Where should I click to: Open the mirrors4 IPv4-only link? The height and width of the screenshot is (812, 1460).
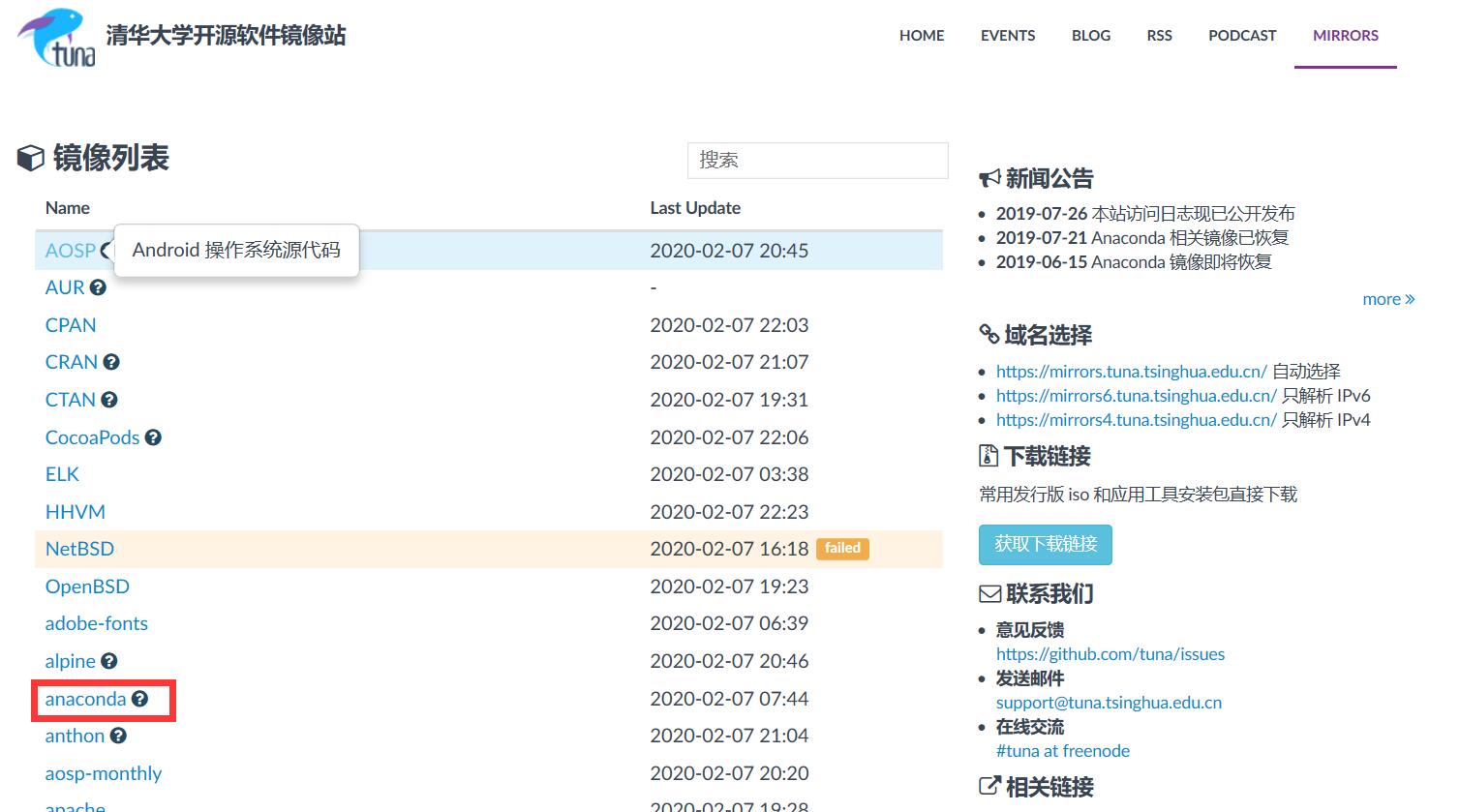[x=1137, y=420]
